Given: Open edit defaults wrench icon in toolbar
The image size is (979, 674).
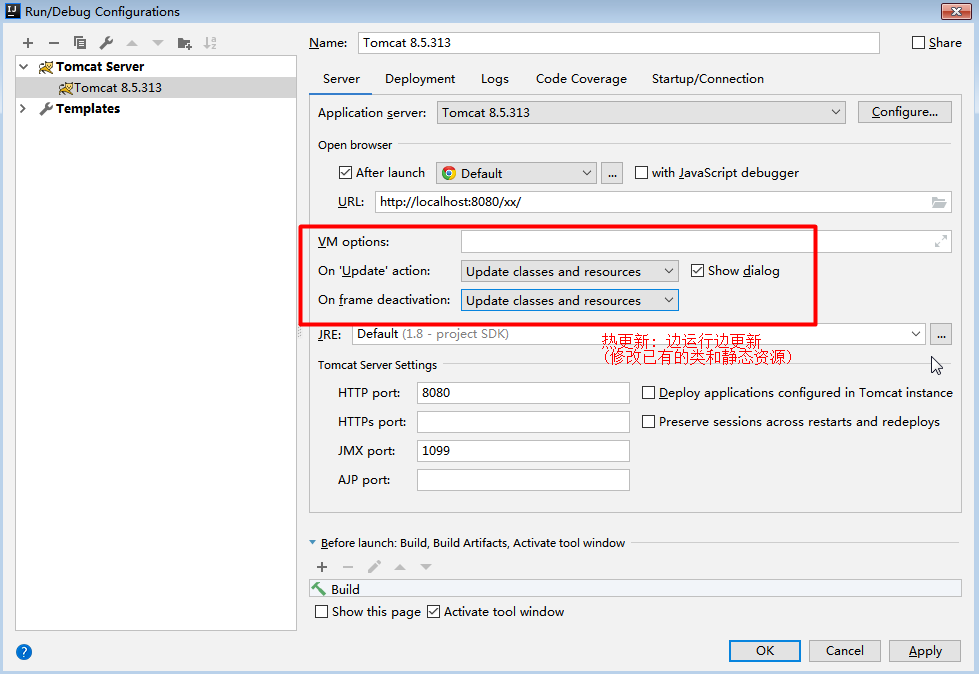Looking at the screenshot, I should pyautogui.click(x=106, y=43).
